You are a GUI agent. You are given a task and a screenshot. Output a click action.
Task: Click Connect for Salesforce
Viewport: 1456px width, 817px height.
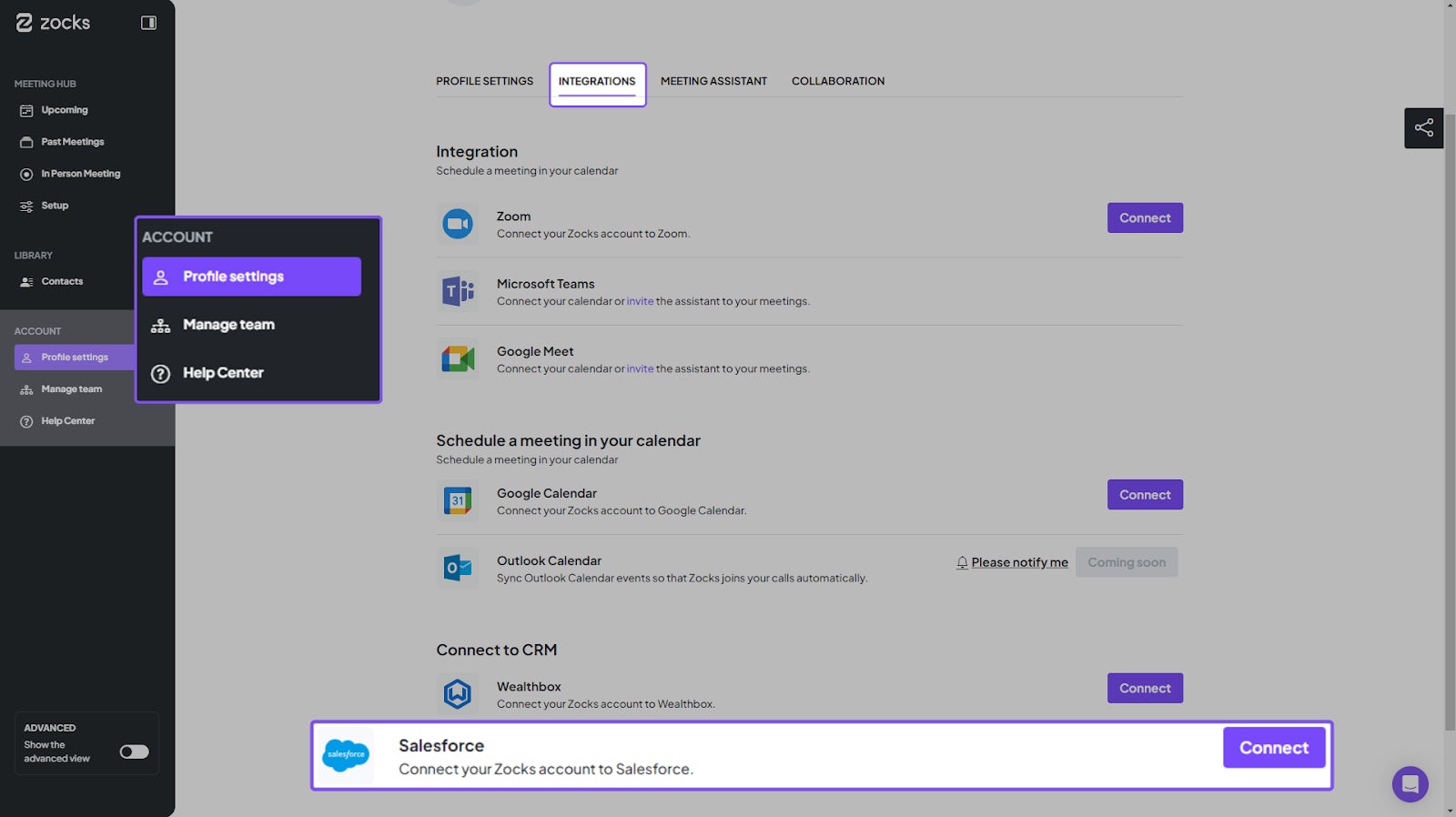(1274, 748)
